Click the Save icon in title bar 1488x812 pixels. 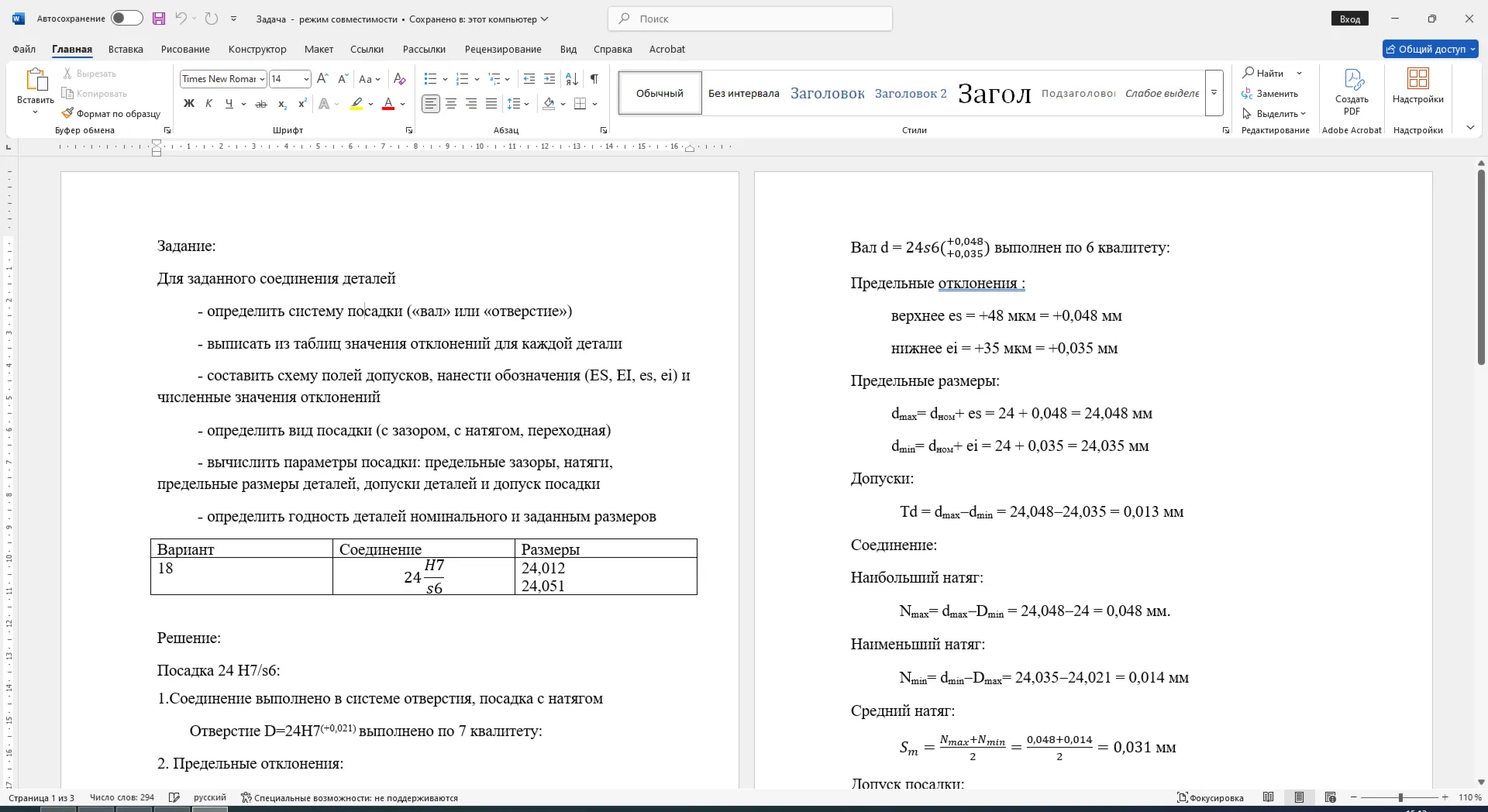159,19
